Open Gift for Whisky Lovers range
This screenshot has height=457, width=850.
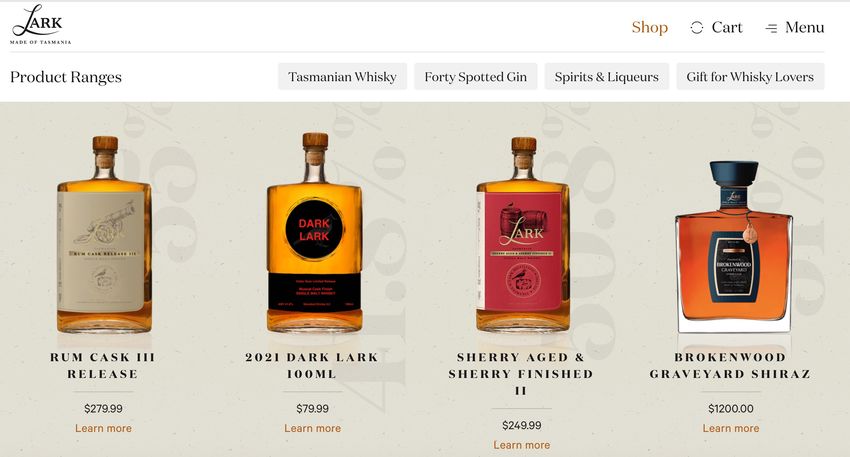click(x=750, y=76)
